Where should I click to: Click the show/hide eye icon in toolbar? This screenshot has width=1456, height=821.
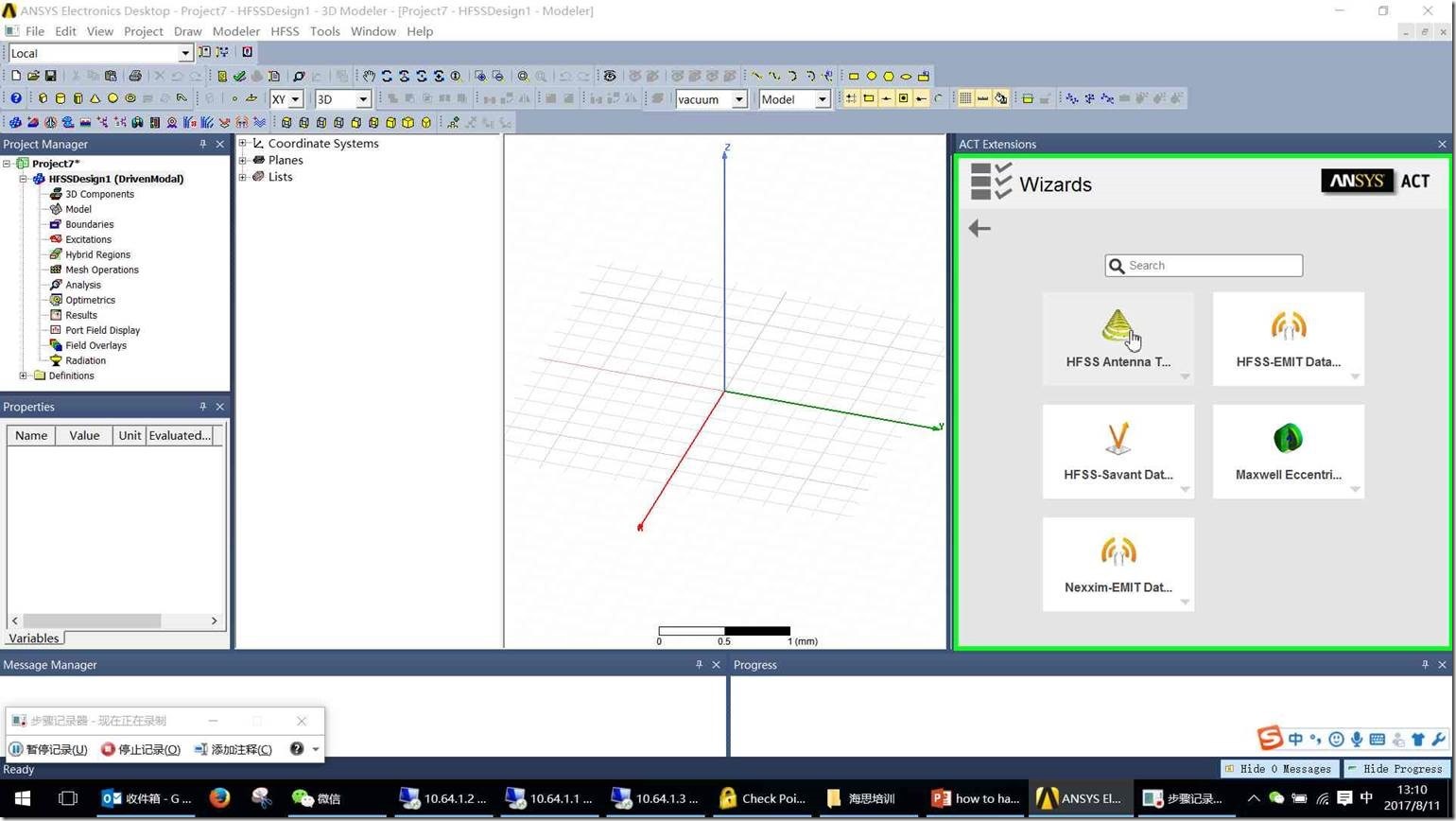[610, 76]
